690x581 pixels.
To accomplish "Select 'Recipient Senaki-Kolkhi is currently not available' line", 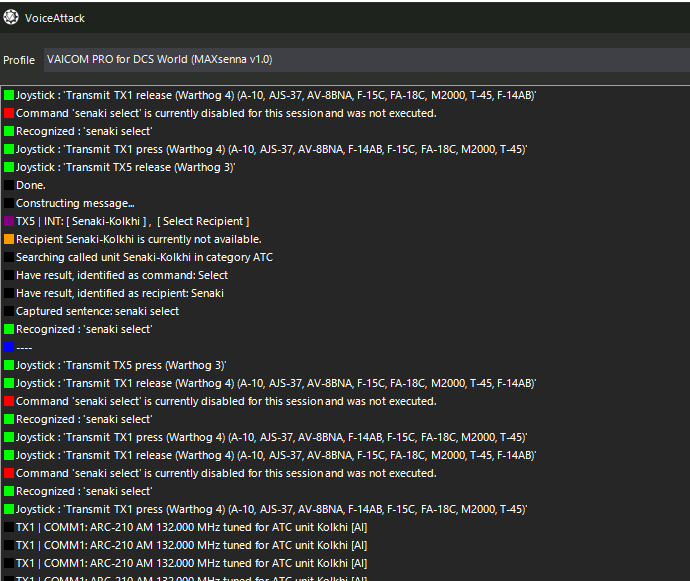I will click(x=138, y=239).
